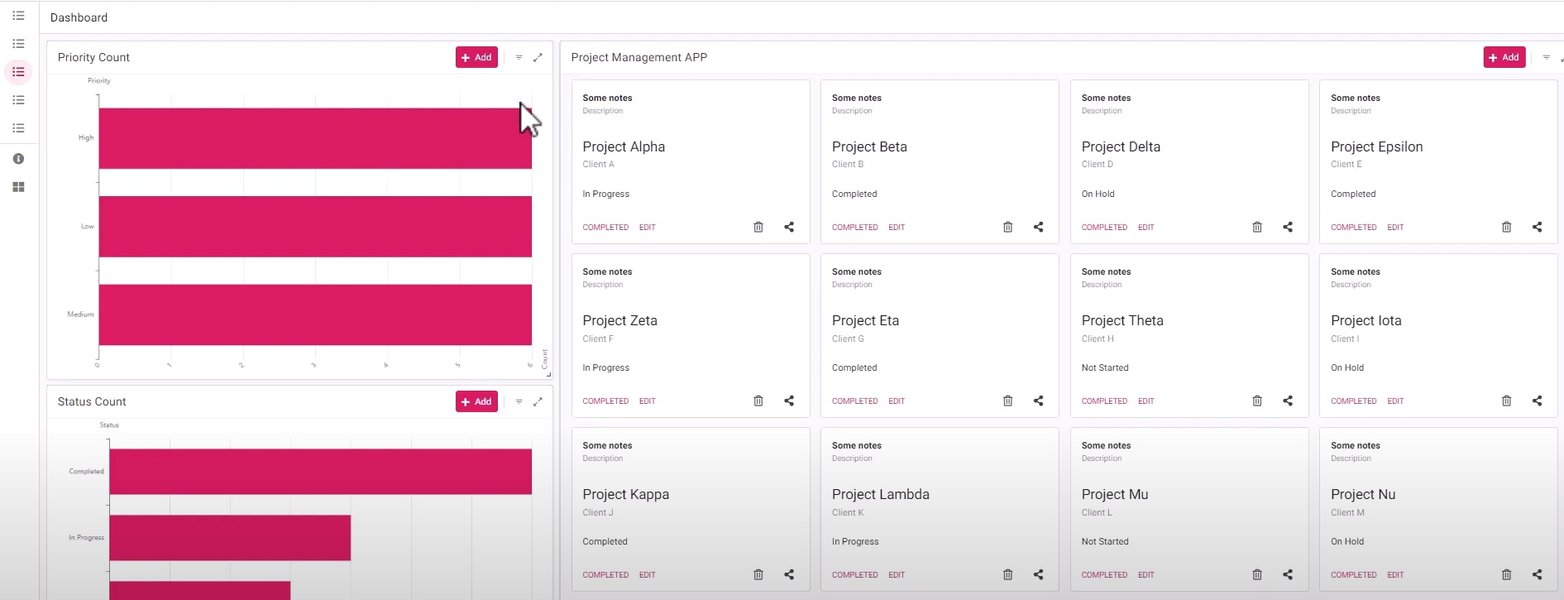This screenshot has width=1564, height=600.
Task: Click the In Progress status bar in chart
Action: (230, 537)
